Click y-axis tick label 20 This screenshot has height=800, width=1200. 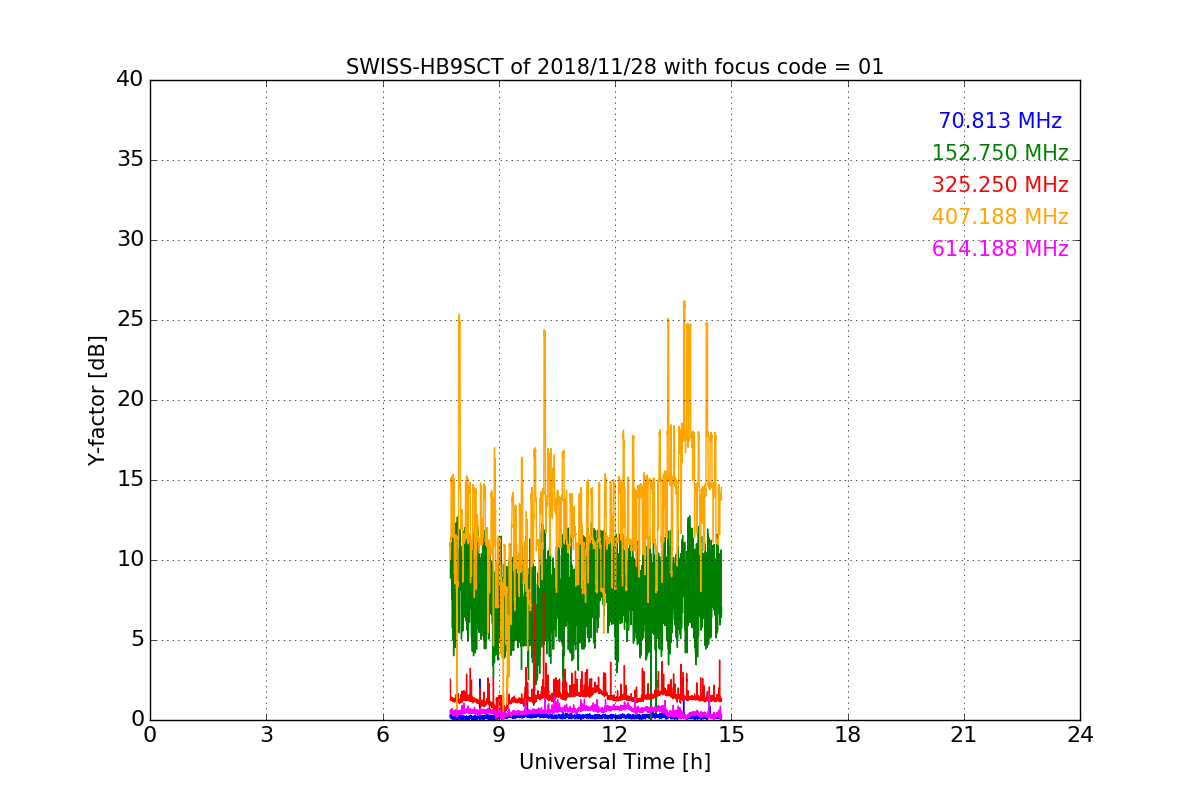click(x=130, y=400)
